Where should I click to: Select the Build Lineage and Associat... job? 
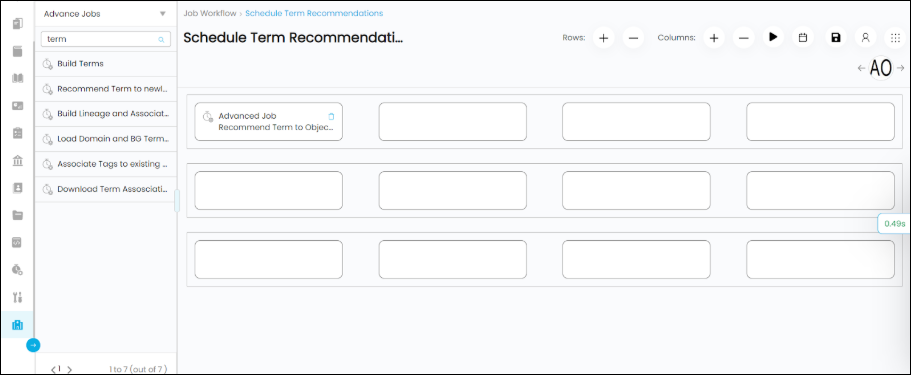click(105, 114)
